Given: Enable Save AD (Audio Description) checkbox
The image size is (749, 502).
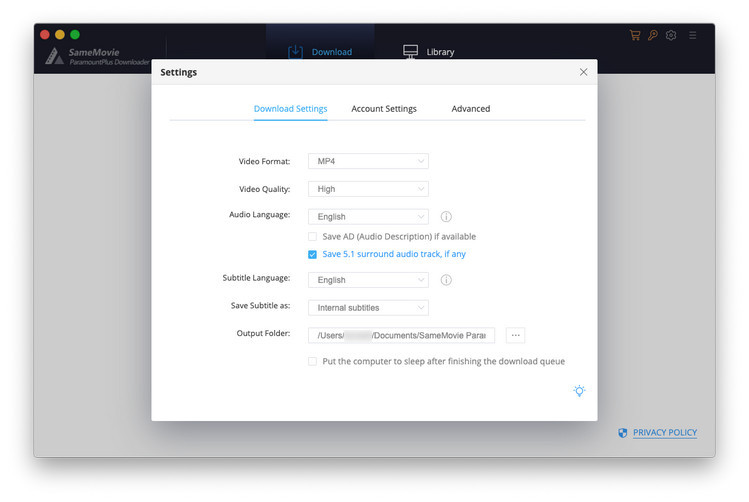Looking at the screenshot, I should coord(313,237).
